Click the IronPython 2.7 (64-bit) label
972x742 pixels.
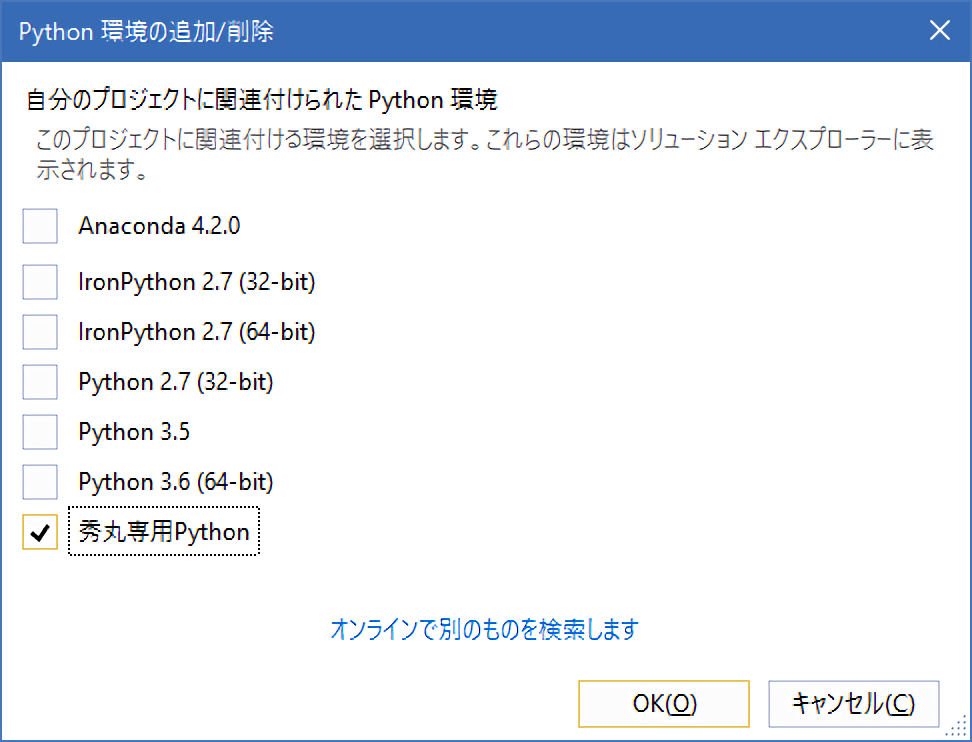pos(197,331)
